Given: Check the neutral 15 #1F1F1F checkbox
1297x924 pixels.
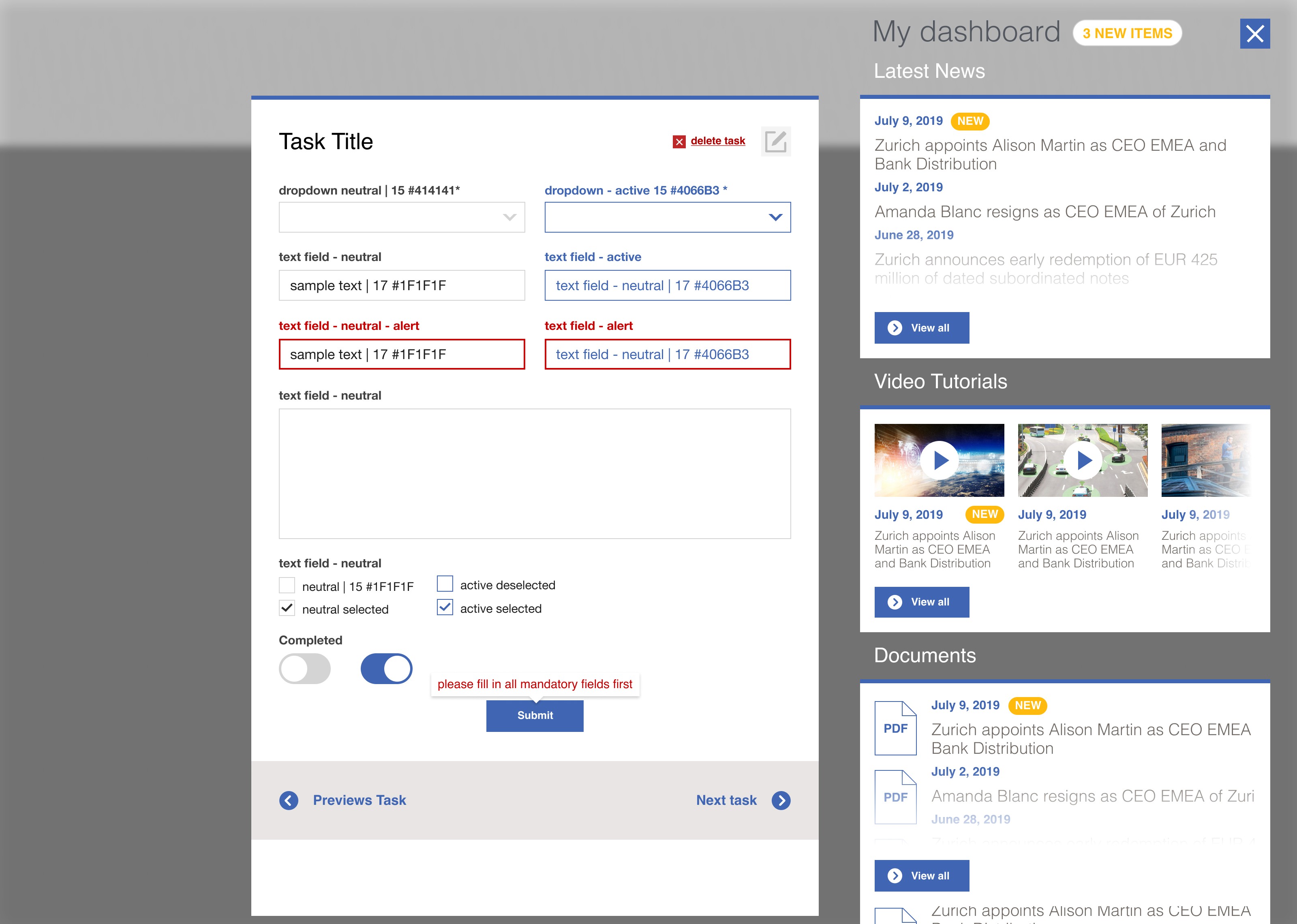Looking at the screenshot, I should pos(287,586).
